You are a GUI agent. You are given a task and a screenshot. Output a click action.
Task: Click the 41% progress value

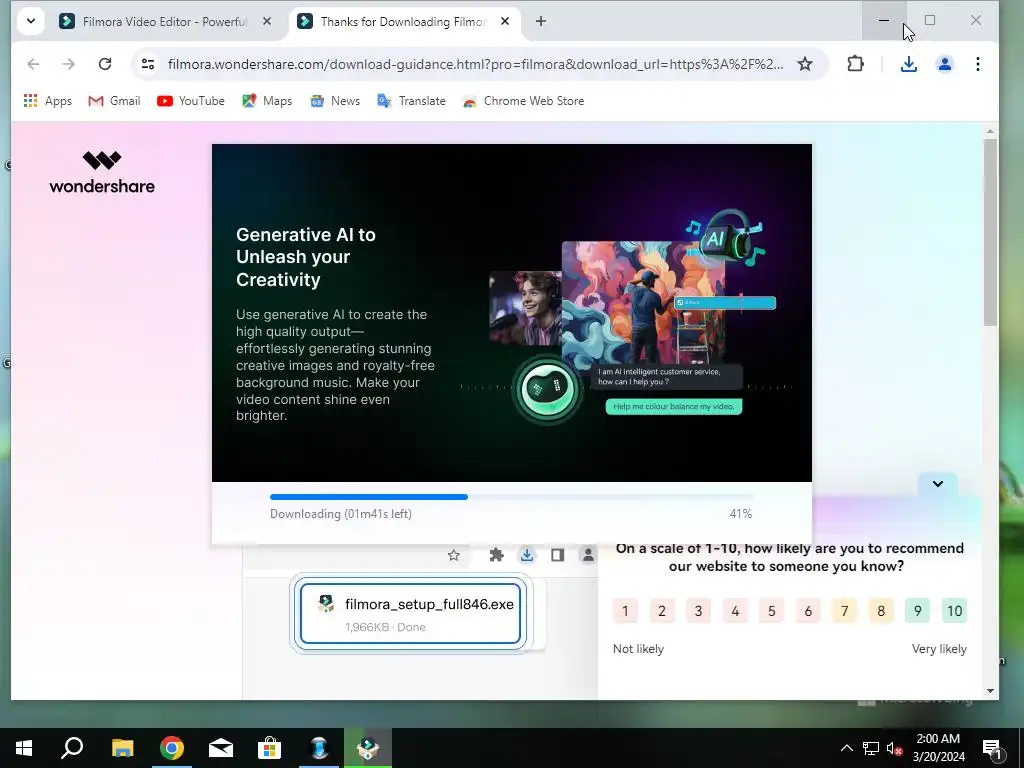741,514
